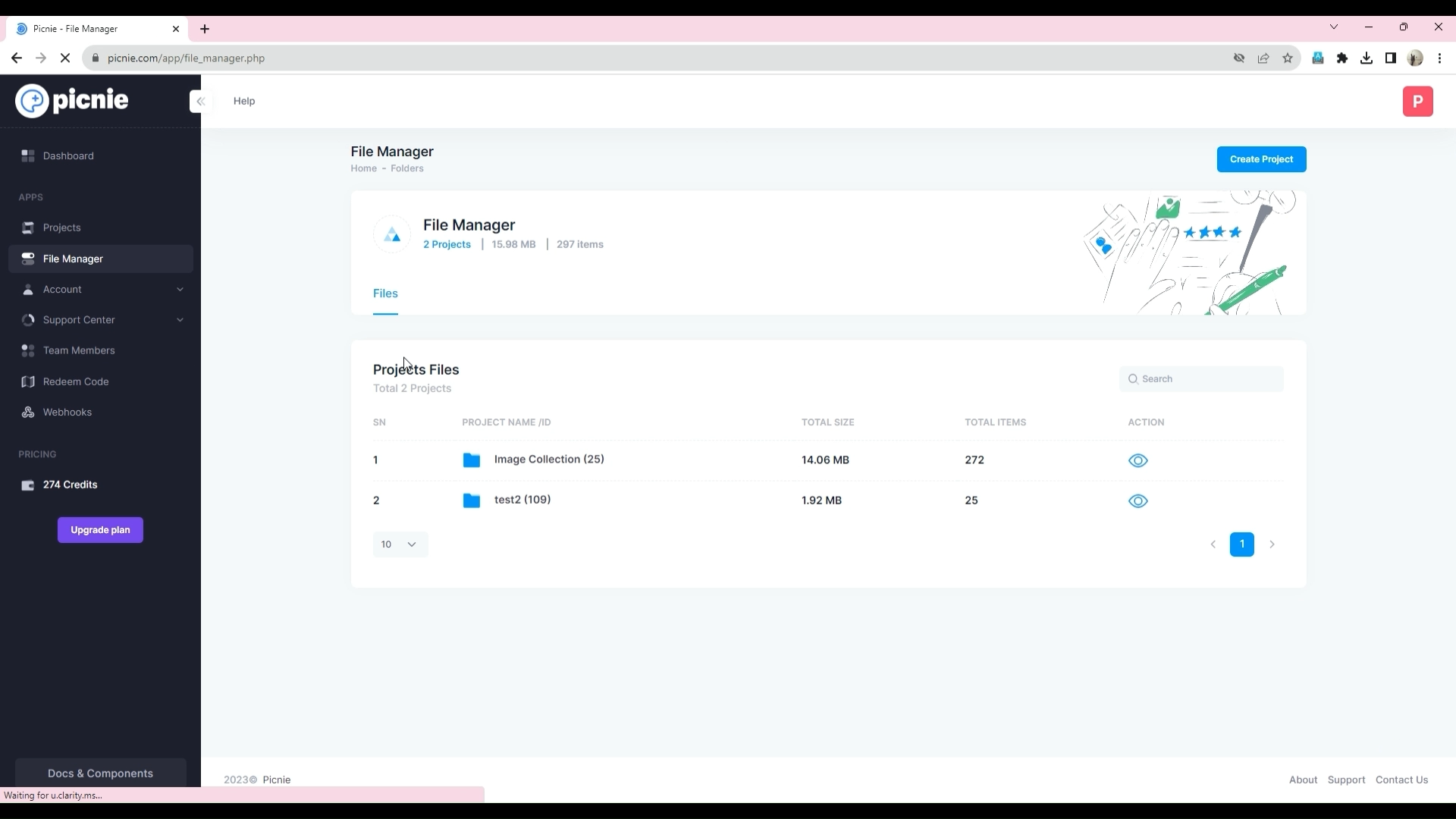Expand the Support Center submenu chevron
Viewport: 1456px width, 819px height.
180,320
